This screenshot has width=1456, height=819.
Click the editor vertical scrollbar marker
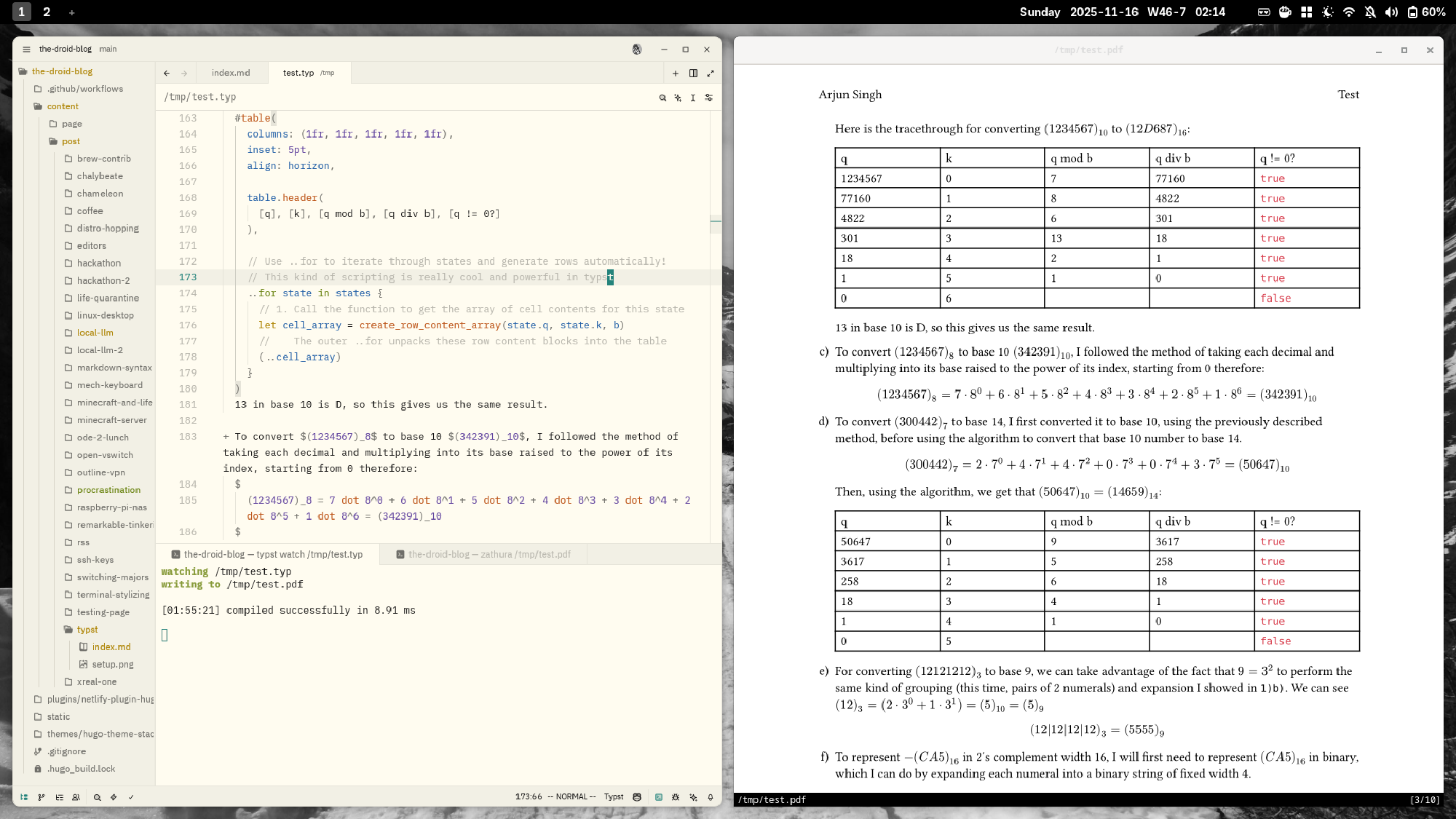(x=716, y=221)
